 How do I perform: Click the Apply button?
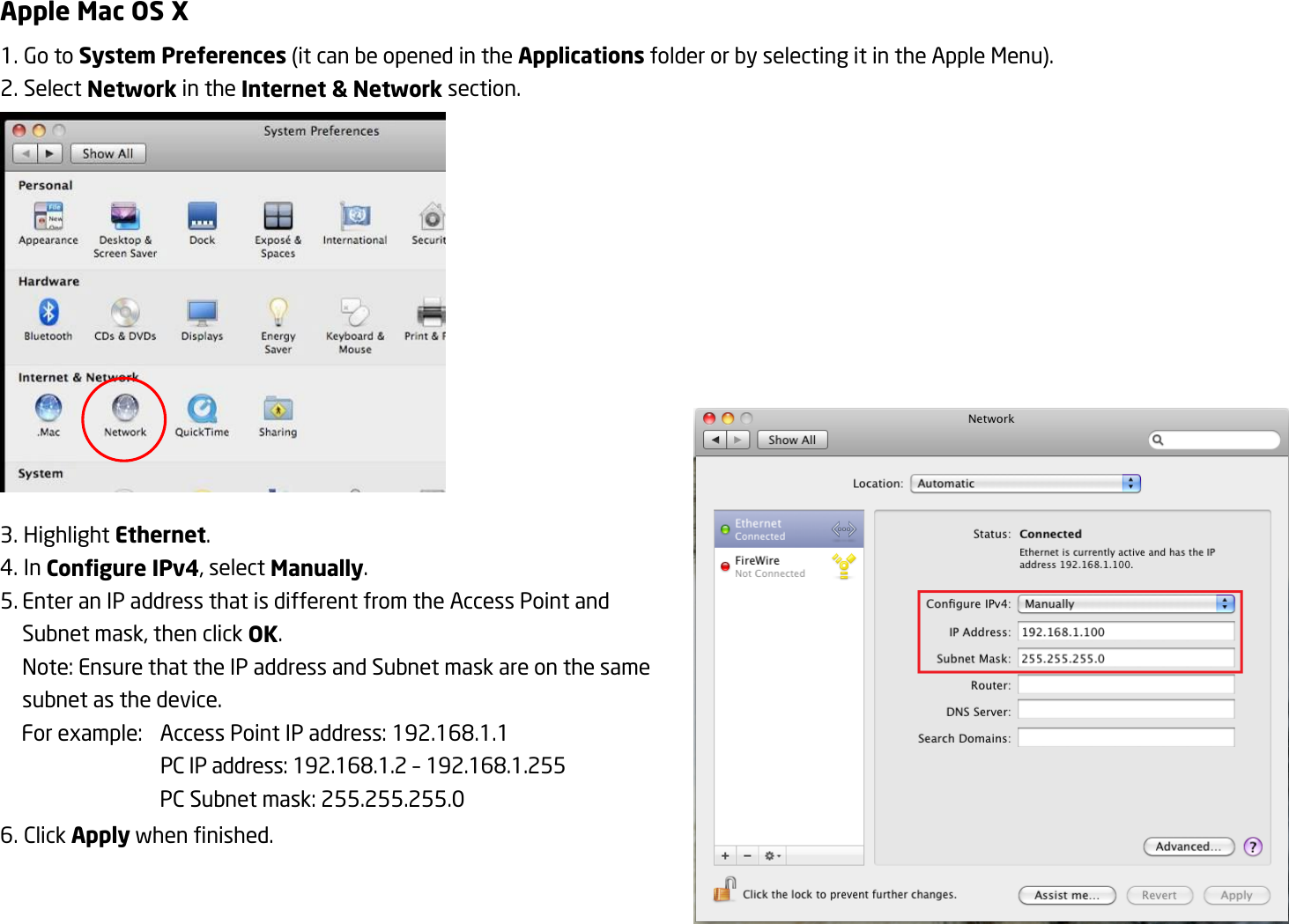coord(1237,895)
